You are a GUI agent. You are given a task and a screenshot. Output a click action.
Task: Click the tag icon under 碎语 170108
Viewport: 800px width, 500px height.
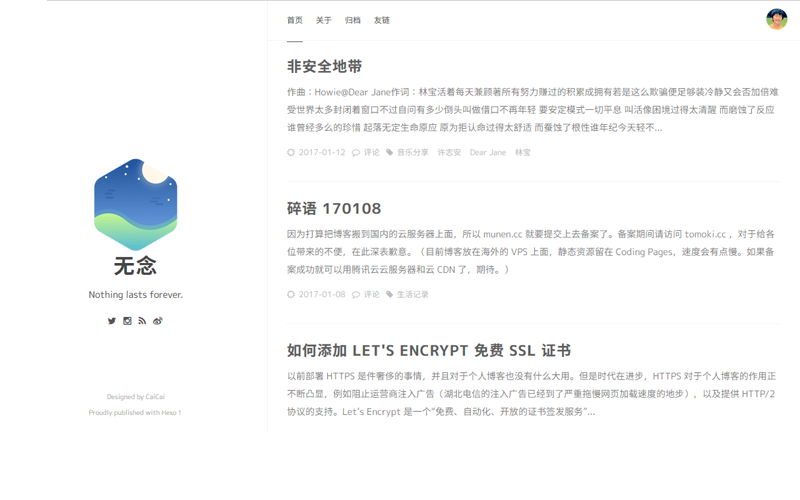point(389,295)
